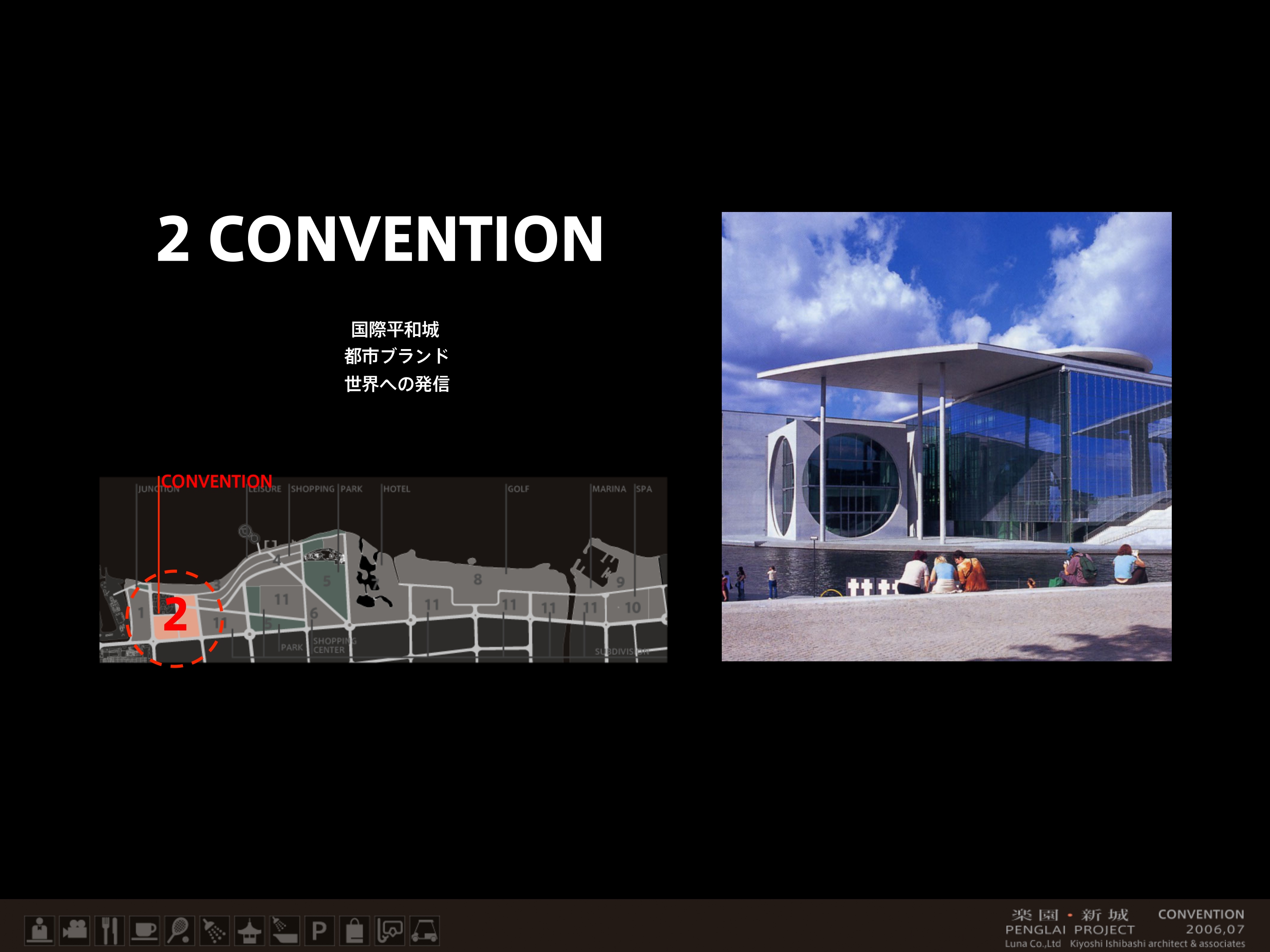Click the text '国際平和城'
The height and width of the screenshot is (952, 1270).
tap(395, 329)
